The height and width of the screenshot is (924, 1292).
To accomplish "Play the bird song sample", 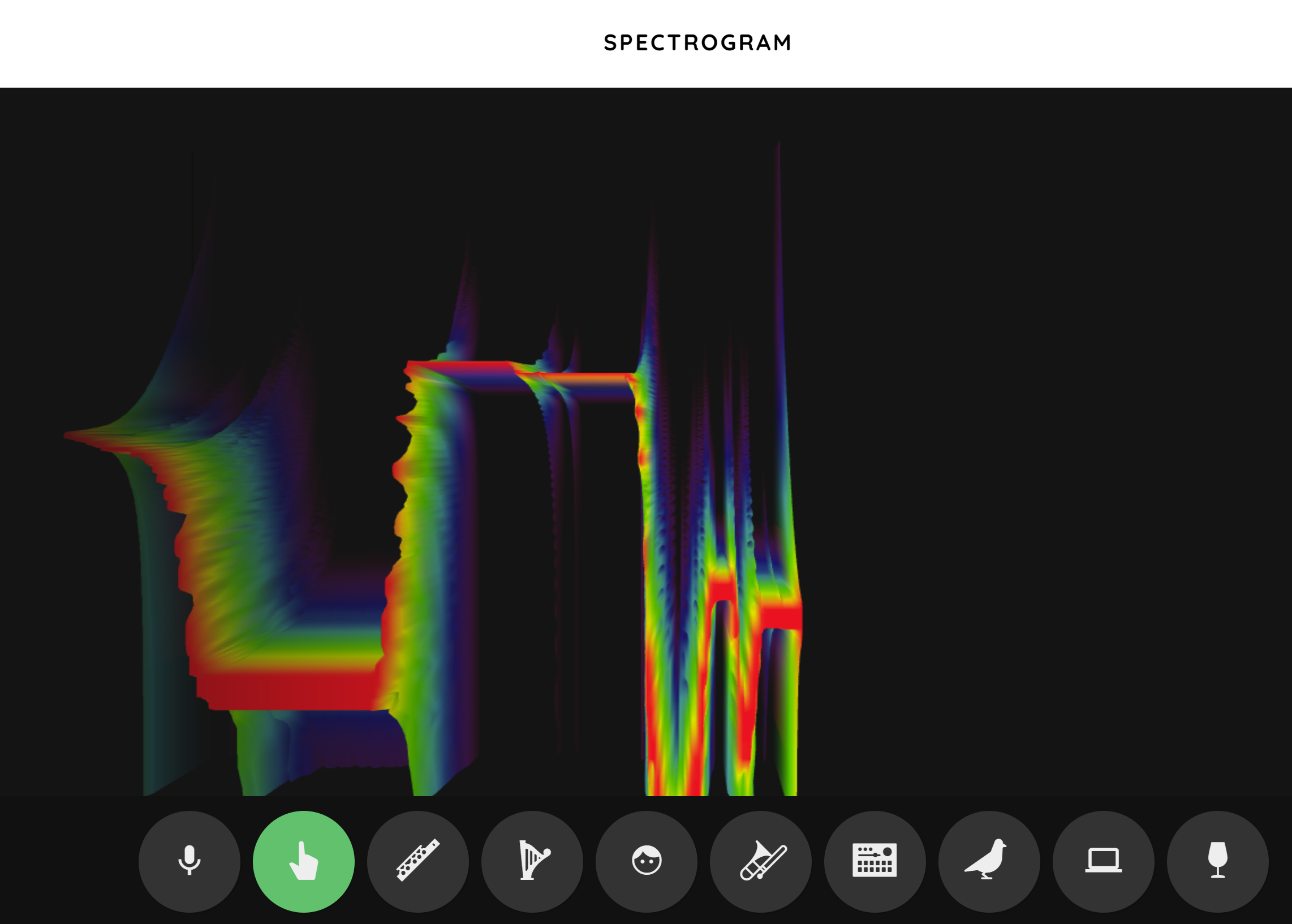I will (989, 861).
